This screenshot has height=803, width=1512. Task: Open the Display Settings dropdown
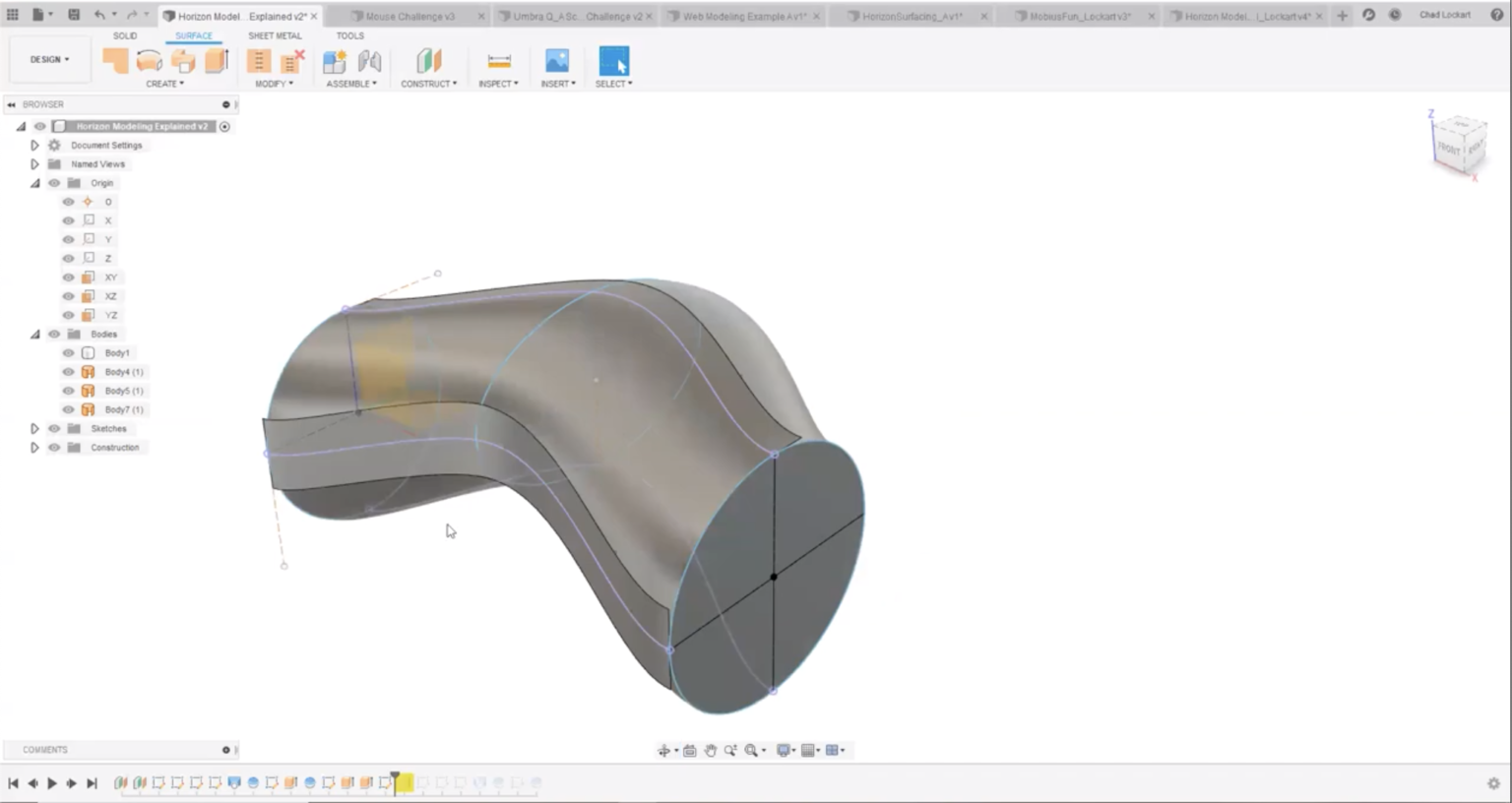pyautogui.click(x=784, y=750)
